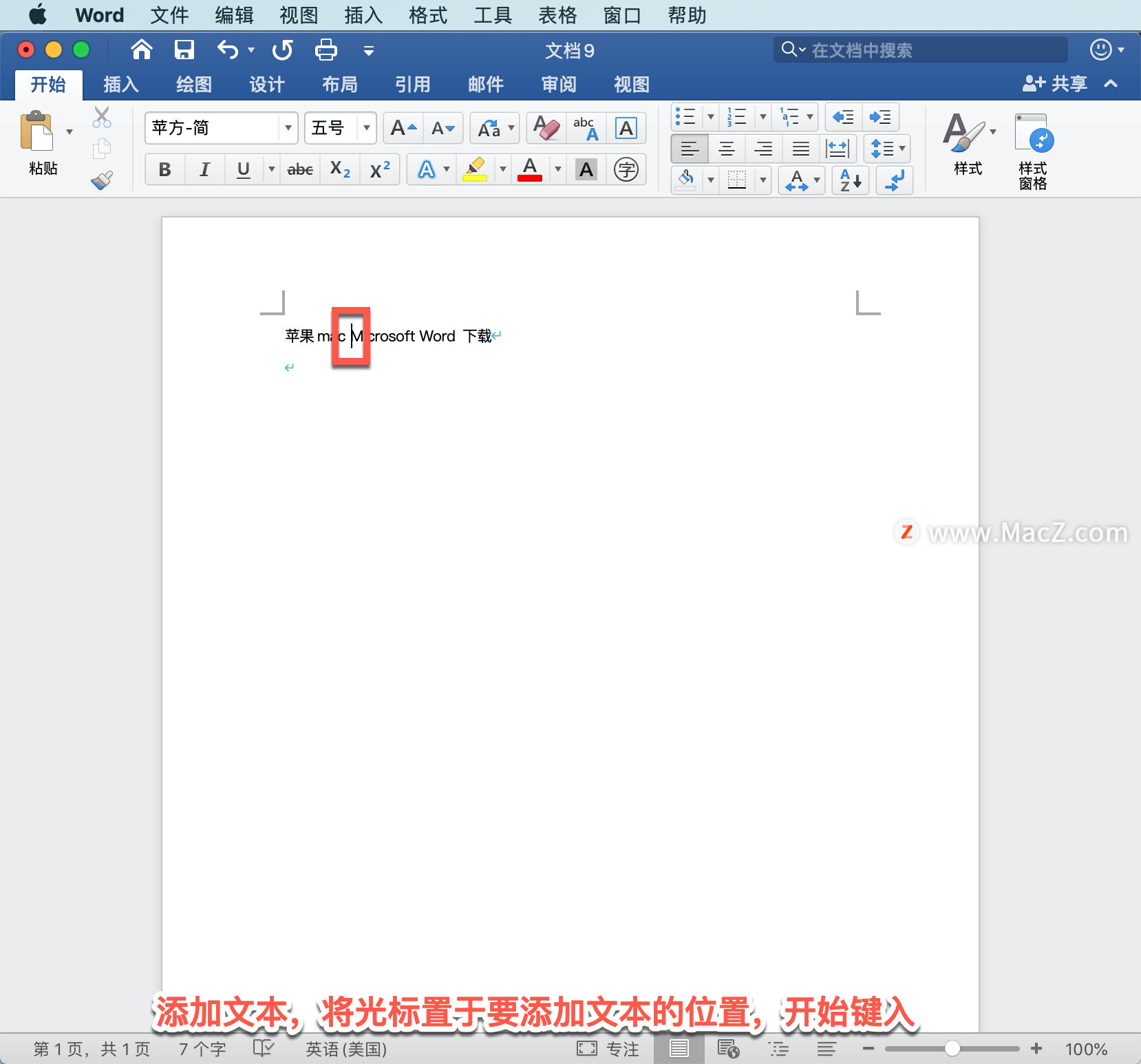Open the font name dropdown 苹方-简
Viewport: 1141px width, 1064px height.
point(288,128)
